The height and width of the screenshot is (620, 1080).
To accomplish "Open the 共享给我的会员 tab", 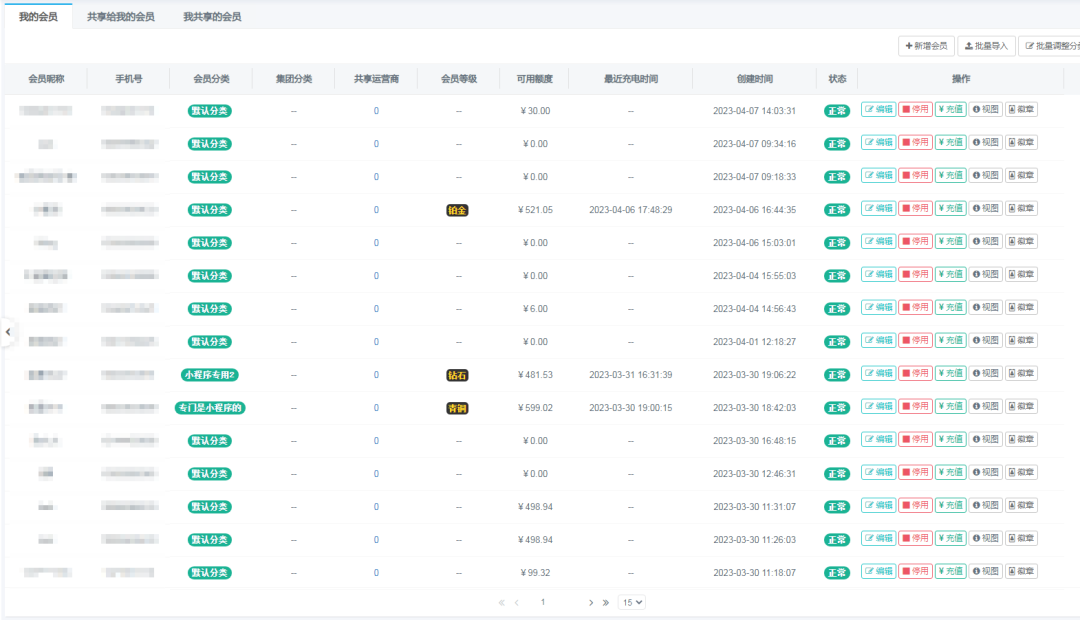I will (121, 17).
